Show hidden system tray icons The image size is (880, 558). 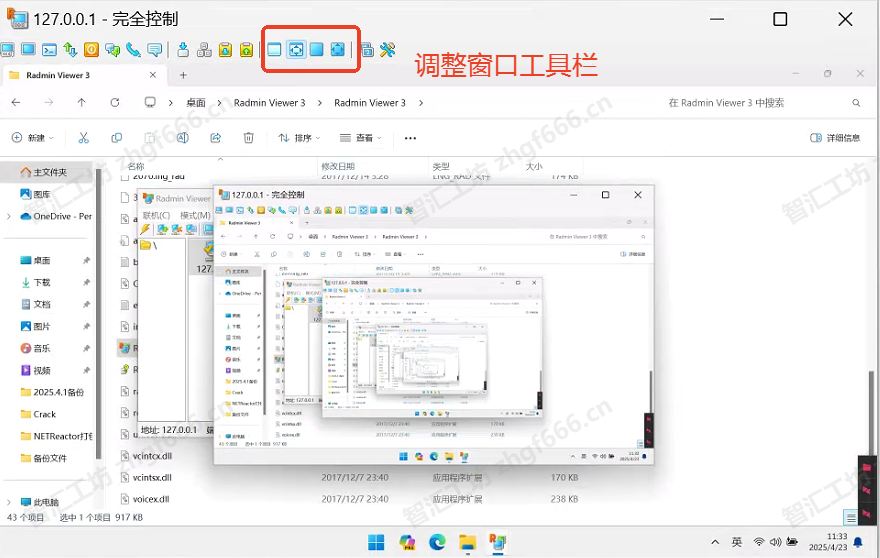coord(715,542)
